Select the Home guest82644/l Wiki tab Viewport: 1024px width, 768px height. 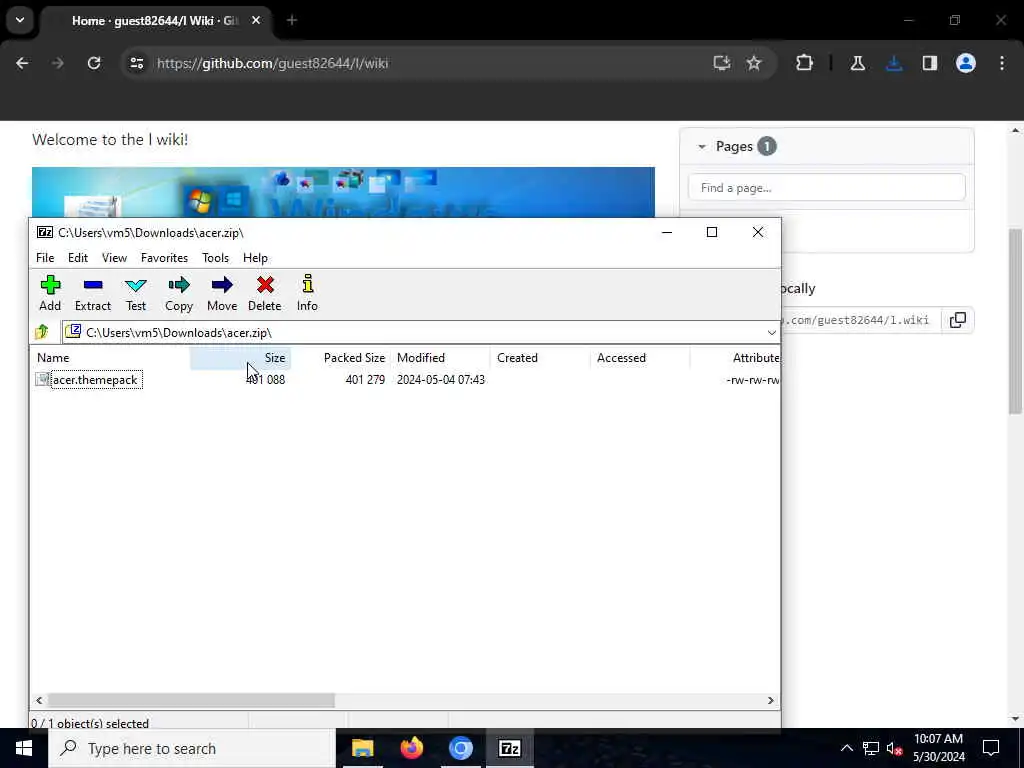click(x=155, y=21)
